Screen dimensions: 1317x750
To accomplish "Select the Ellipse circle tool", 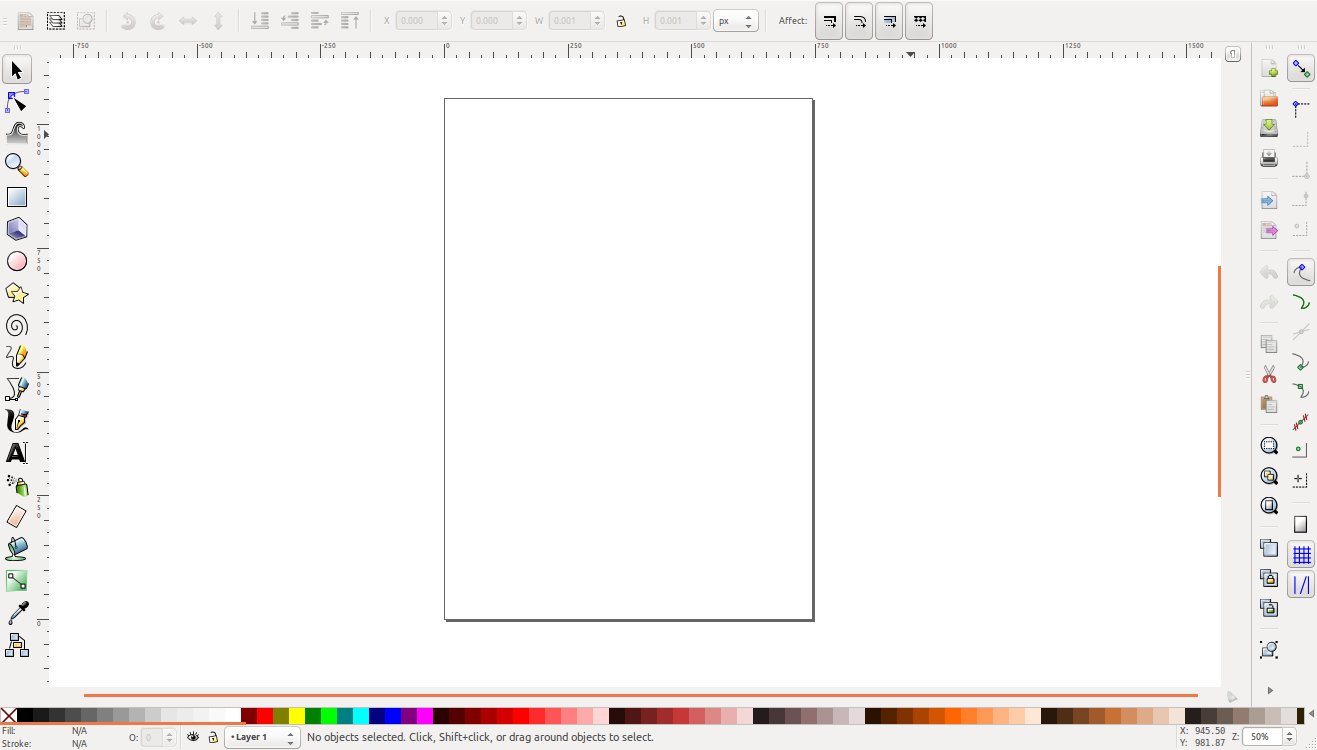I will (17, 261).
